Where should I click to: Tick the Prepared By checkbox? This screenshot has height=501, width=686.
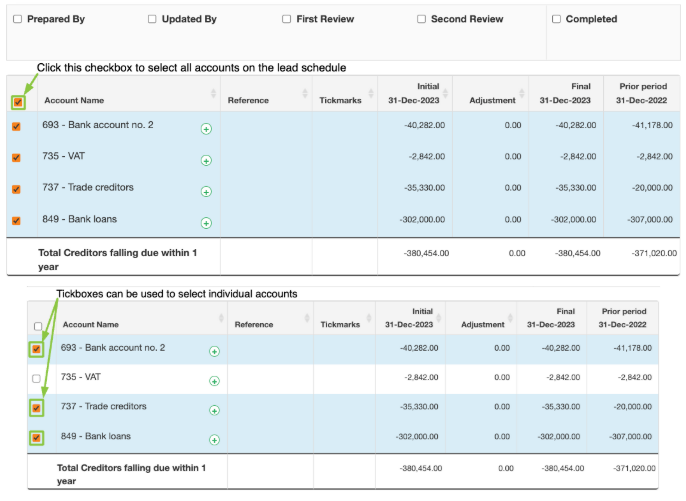(17, 19)
